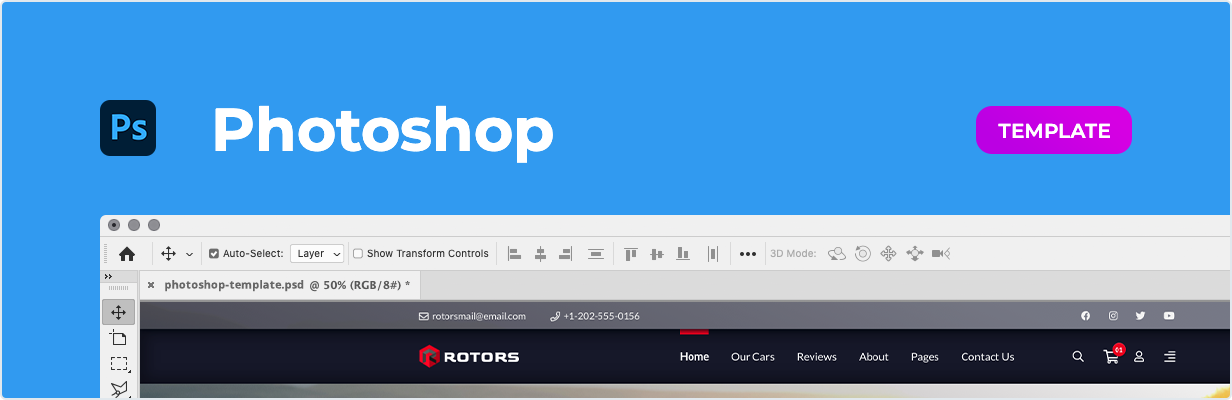1232x400 pixels.
Task: Open the About nav item
Action: click(874, 357)
